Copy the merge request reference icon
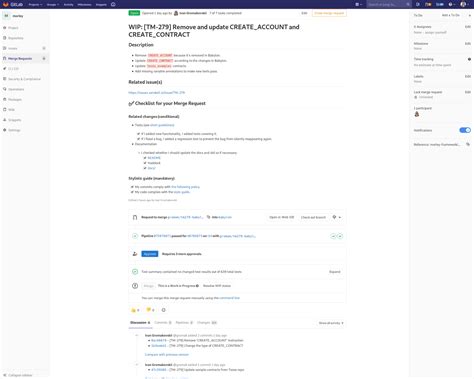 (468, 144)
